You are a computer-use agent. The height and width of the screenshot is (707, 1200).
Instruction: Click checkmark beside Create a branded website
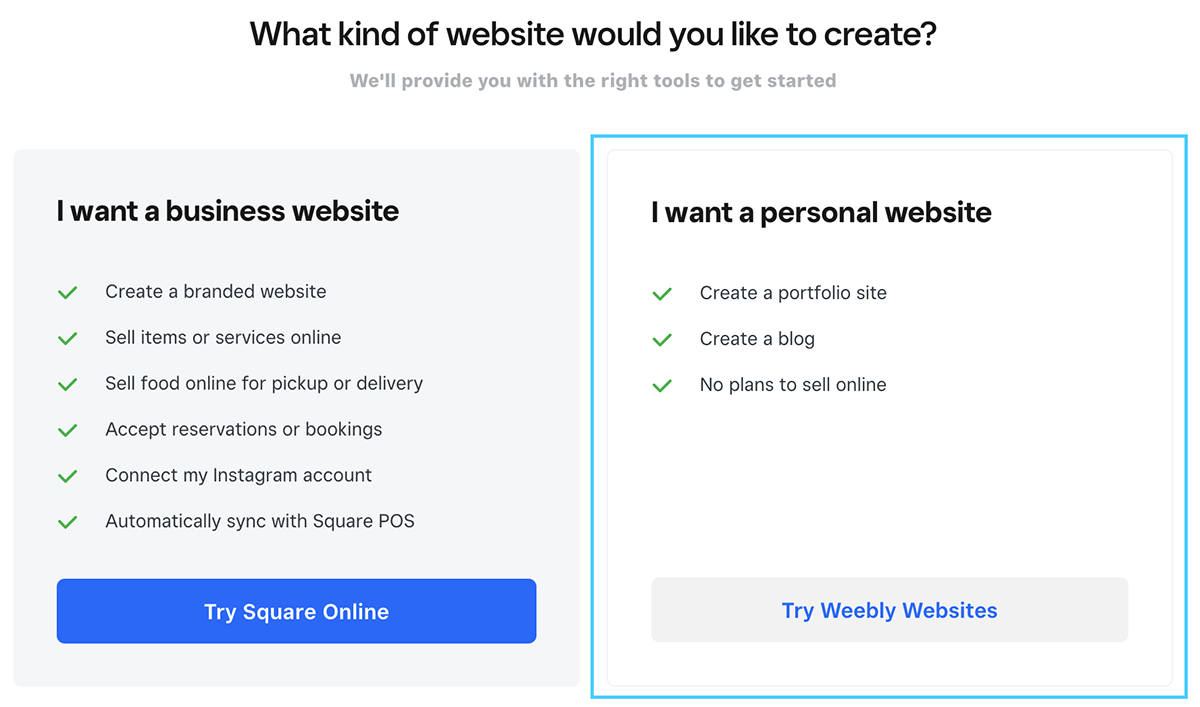pos(68,293)
